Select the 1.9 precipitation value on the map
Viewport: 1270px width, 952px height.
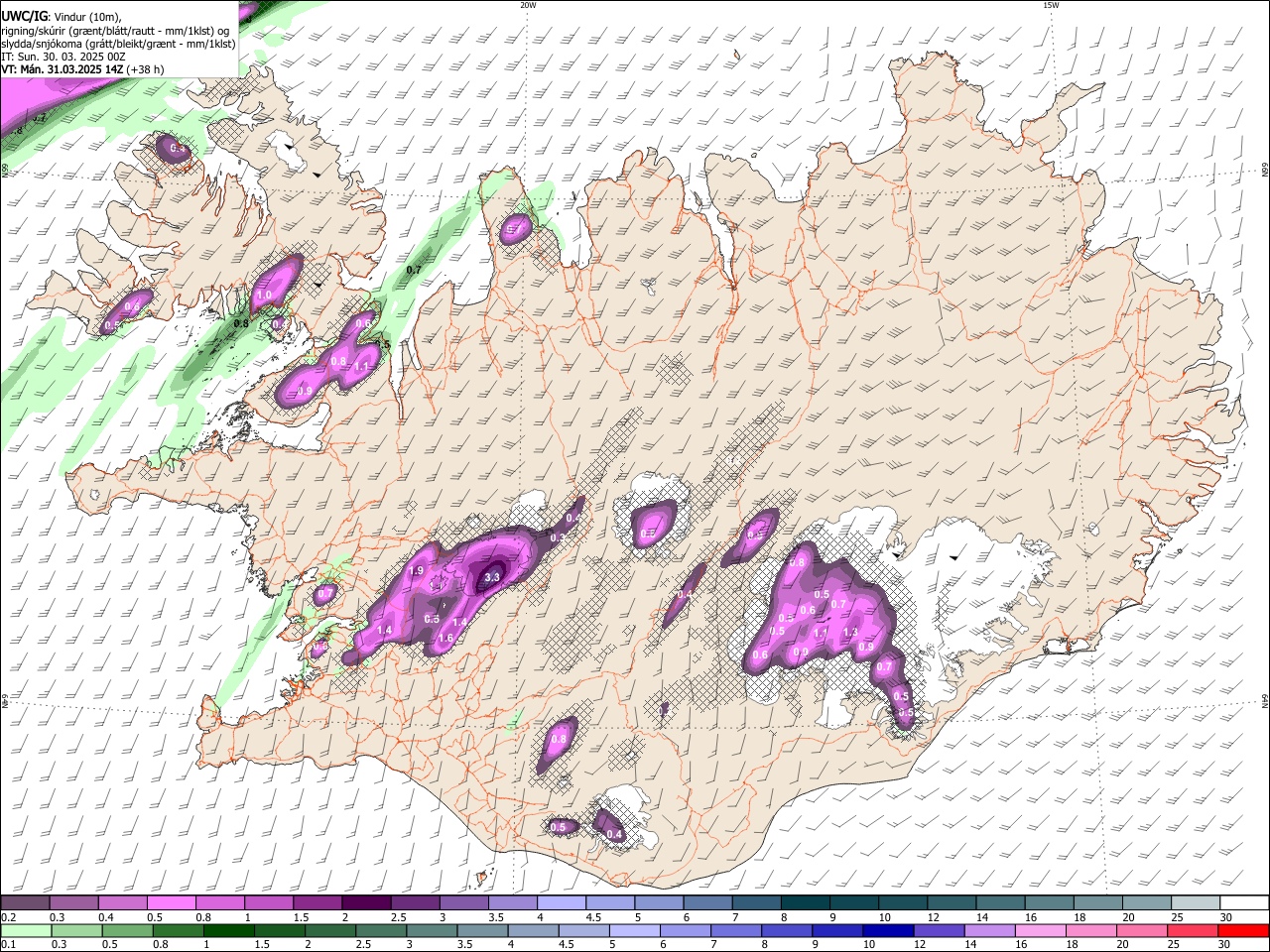417,571
